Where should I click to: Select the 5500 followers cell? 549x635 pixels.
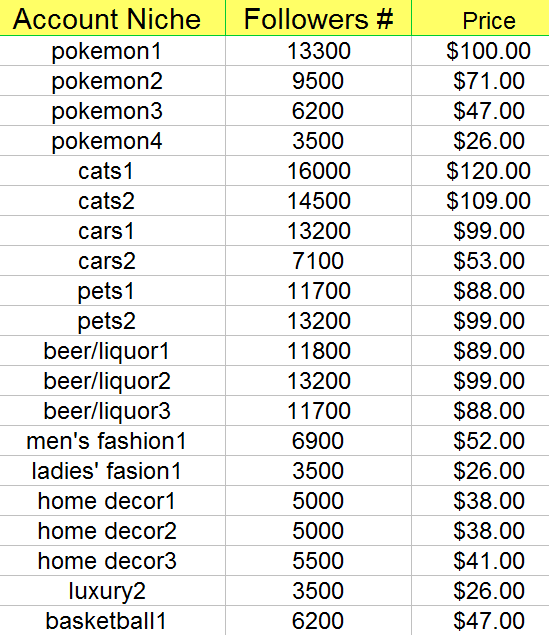pos(318,560)
